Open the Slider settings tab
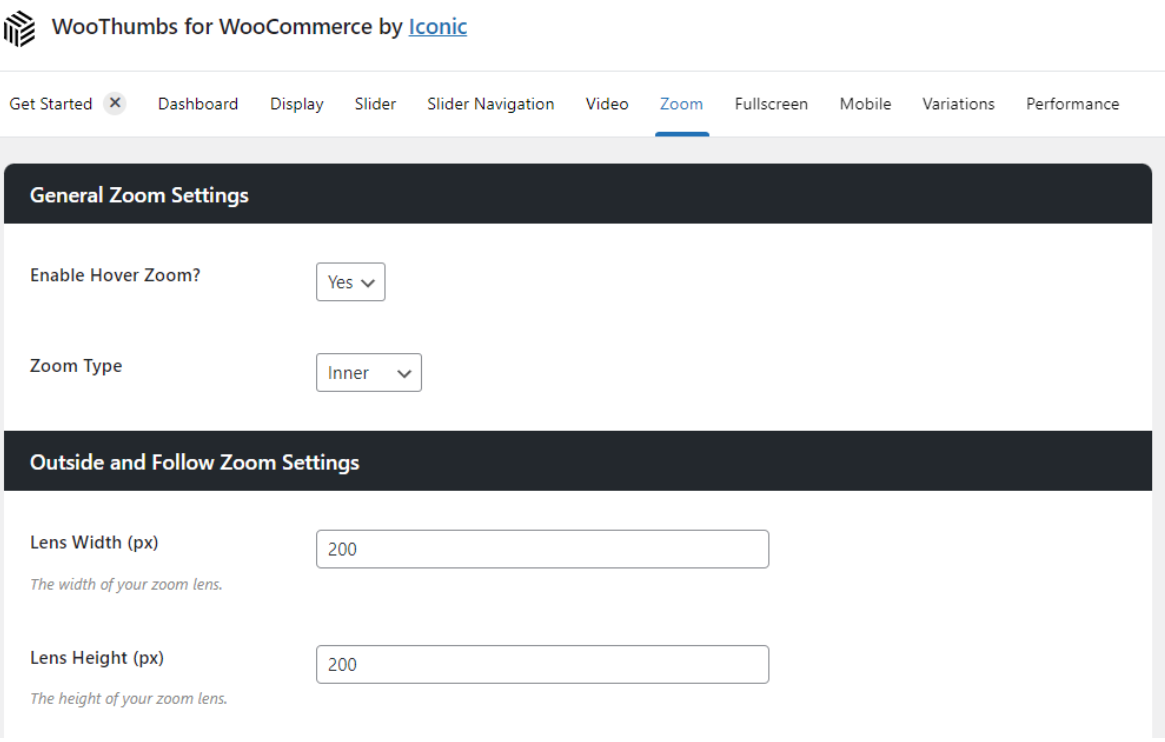1165x742 pixels. click(375, 103)
